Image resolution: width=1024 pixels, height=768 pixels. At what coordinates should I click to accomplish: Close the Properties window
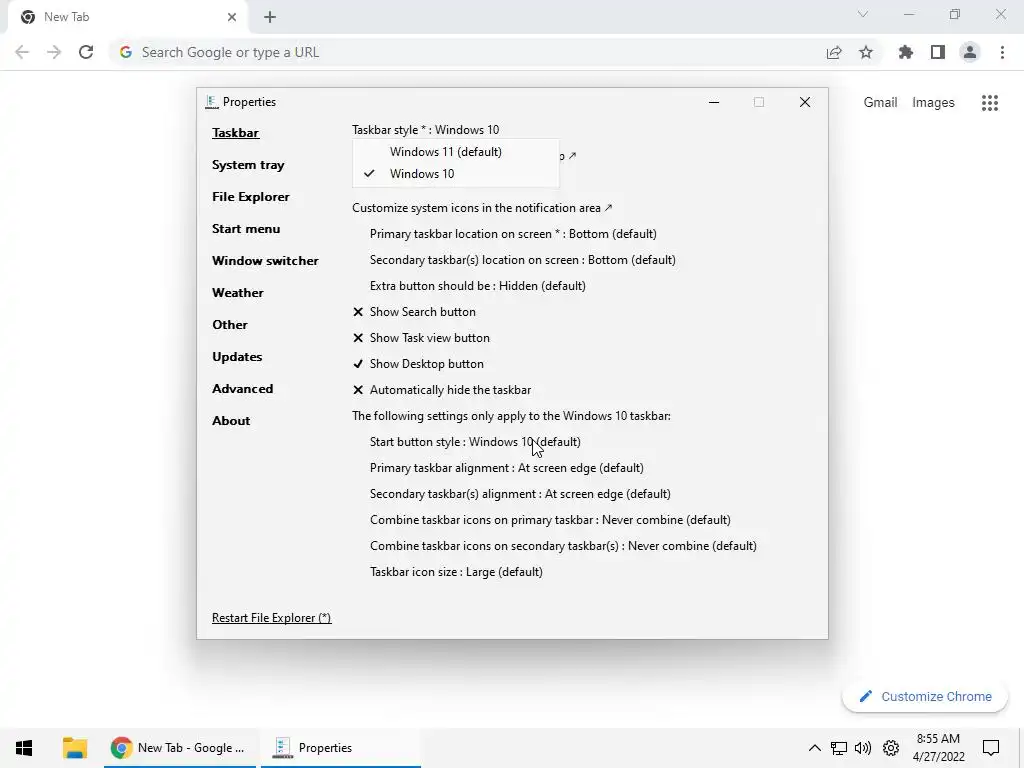click(805, 102)
